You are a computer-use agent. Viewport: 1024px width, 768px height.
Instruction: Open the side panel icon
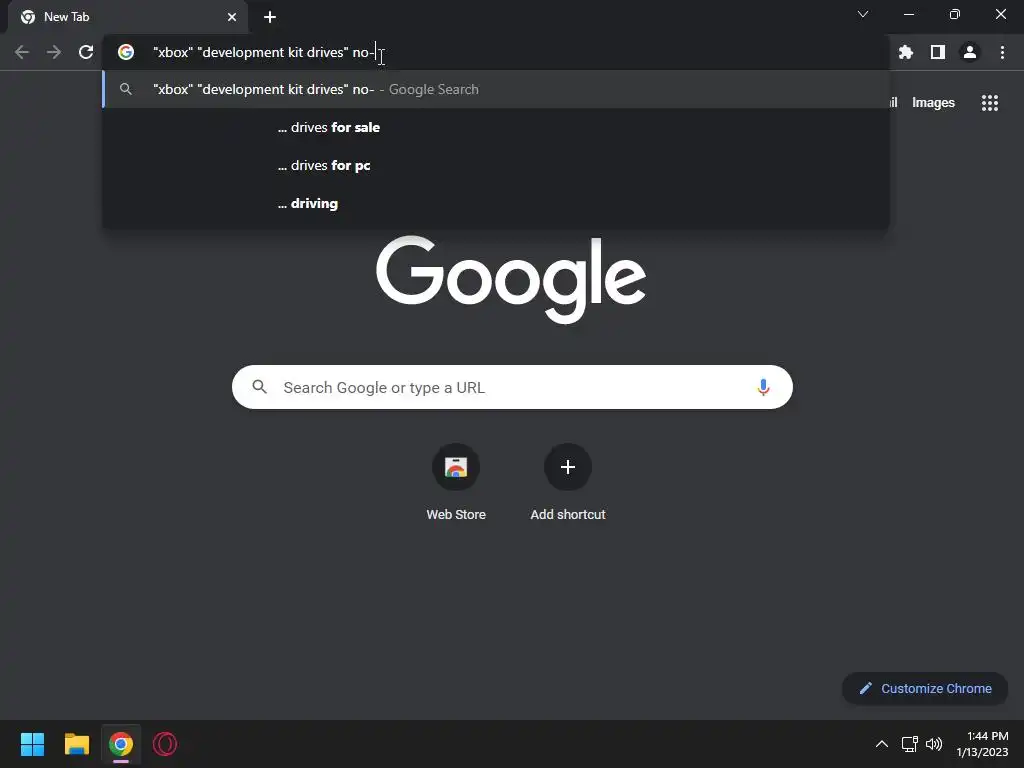(x=938, y=52)
